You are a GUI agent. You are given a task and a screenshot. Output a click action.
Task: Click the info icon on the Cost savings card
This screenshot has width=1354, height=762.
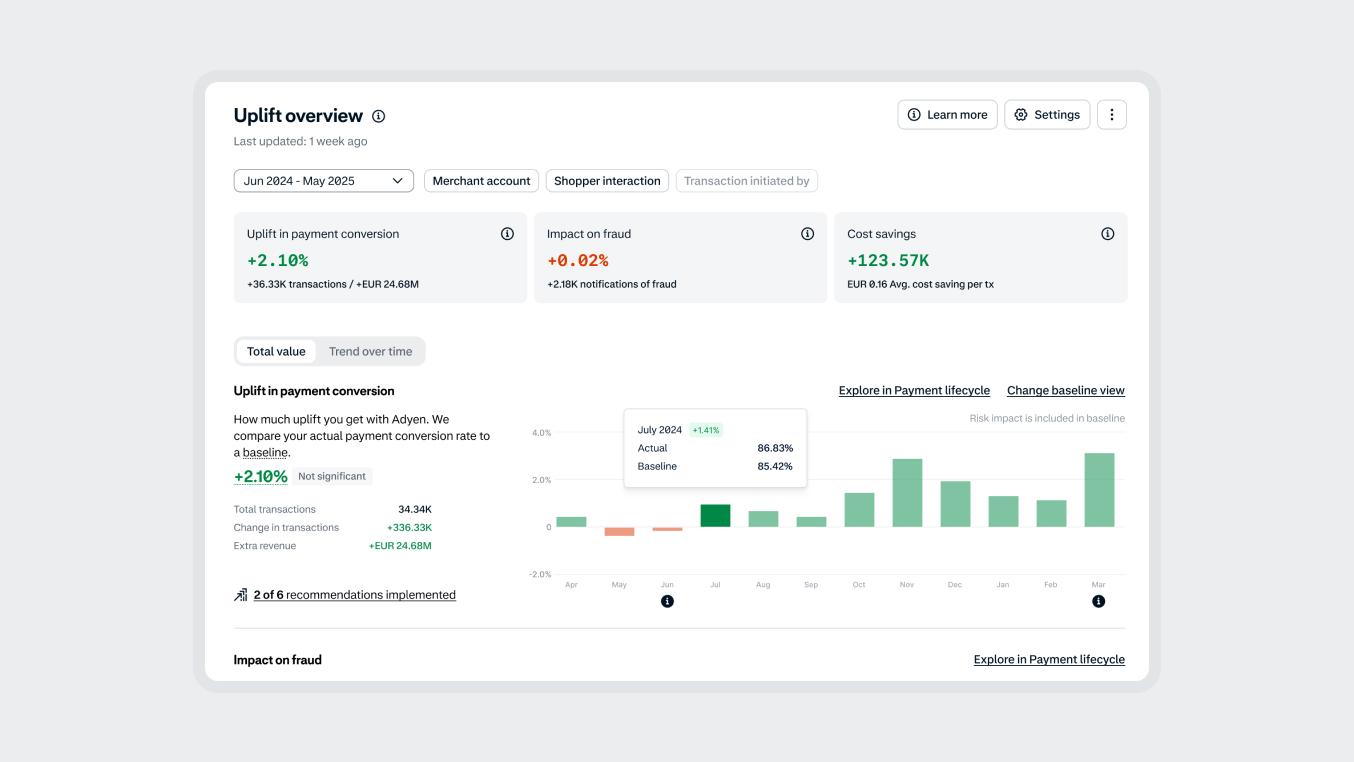click(x=1106, y=232)
